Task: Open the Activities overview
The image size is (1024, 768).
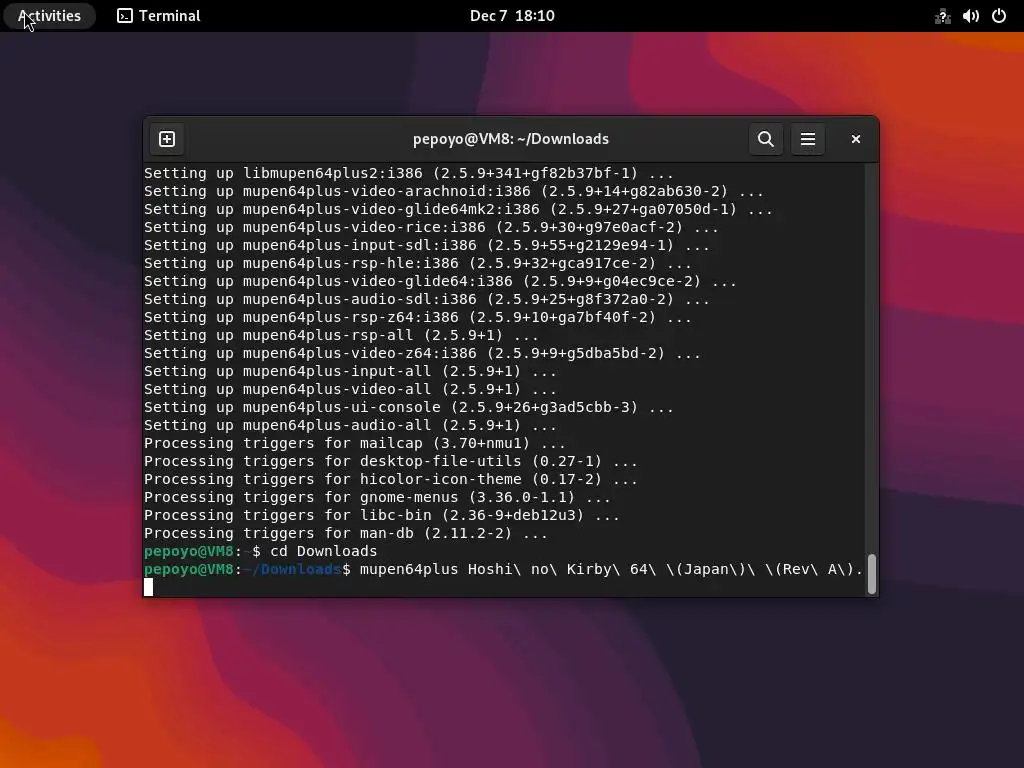Action: click(50, 16)
